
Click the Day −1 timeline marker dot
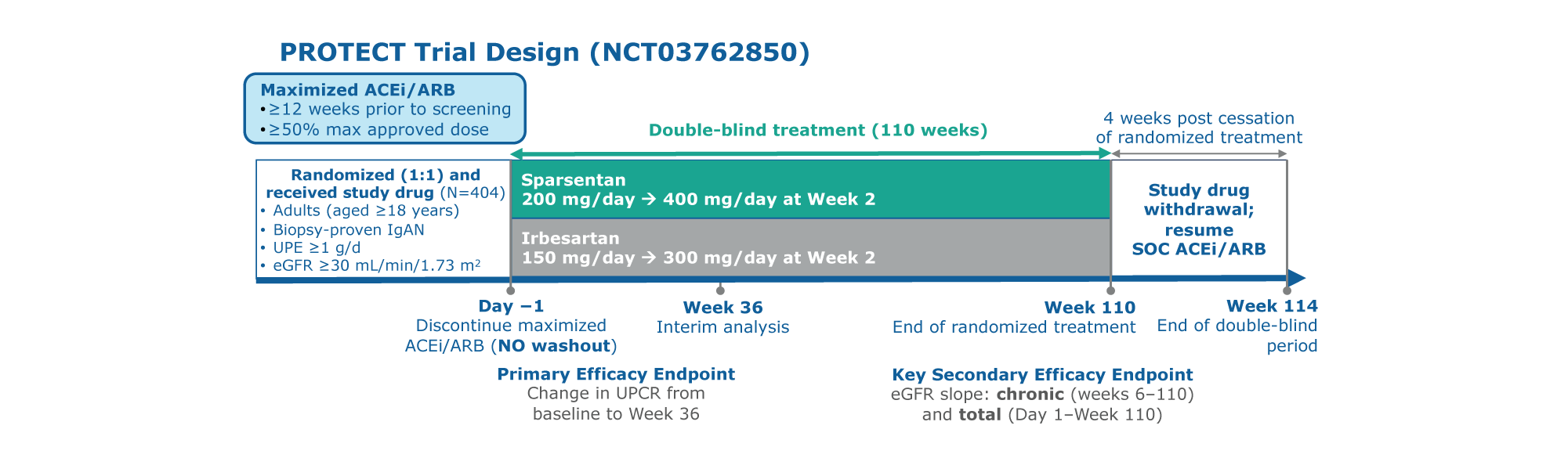(x=511, y=290)
